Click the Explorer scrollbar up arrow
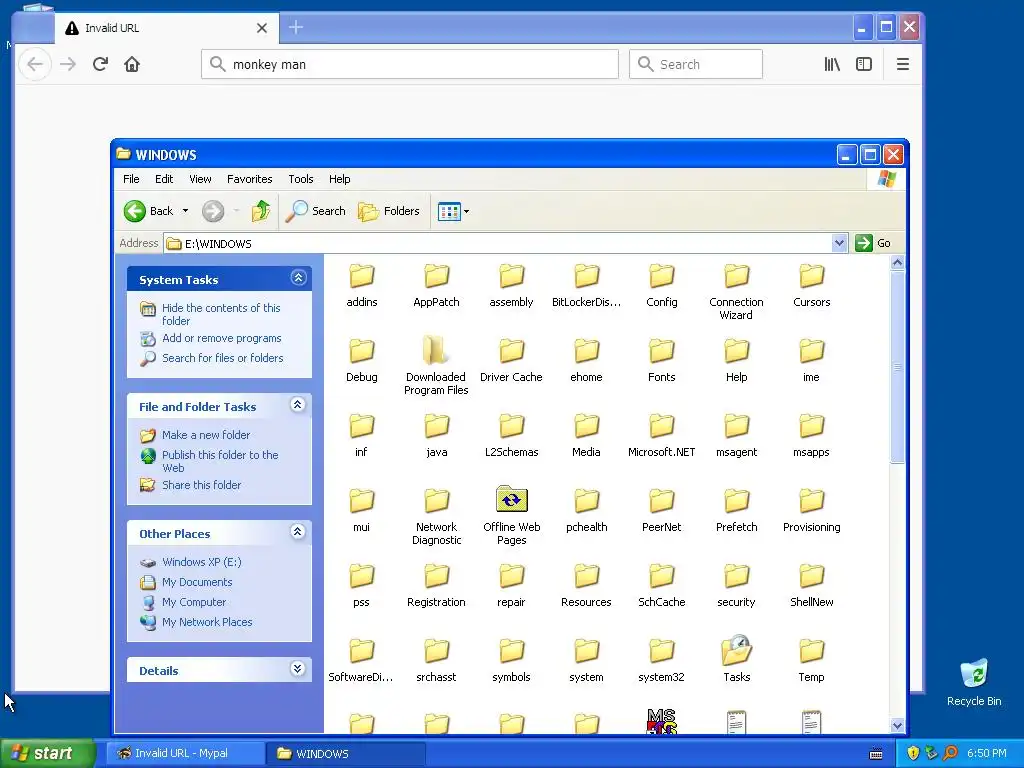The height and width of the screenshot is (768, 1024). pos(897,263)
